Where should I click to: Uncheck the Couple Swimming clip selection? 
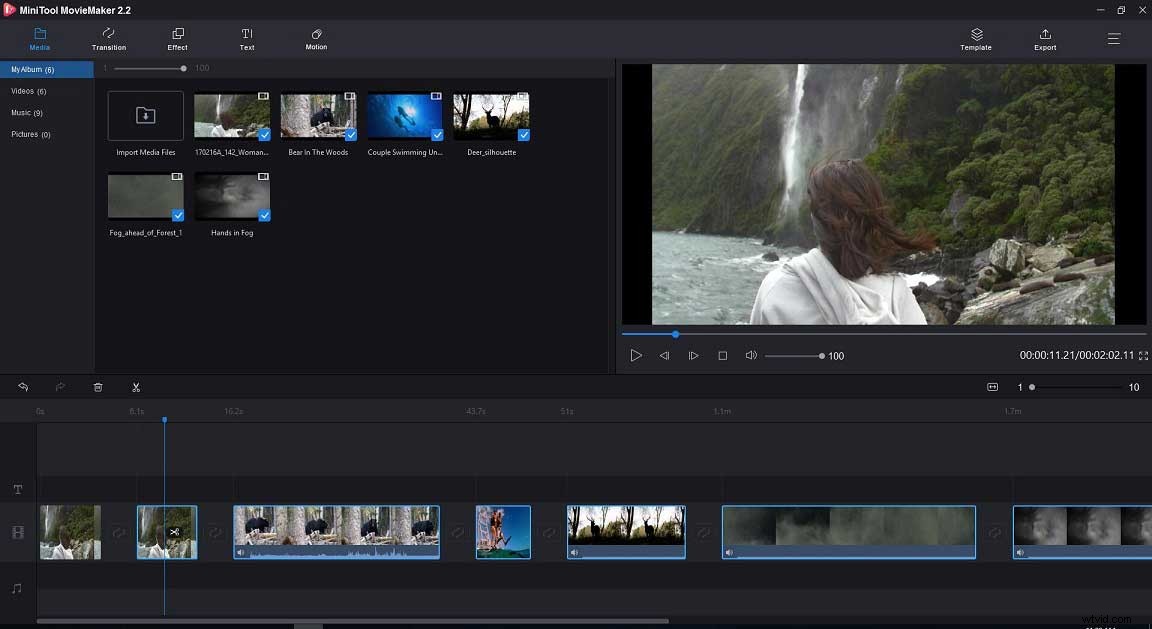click(436, 133)
